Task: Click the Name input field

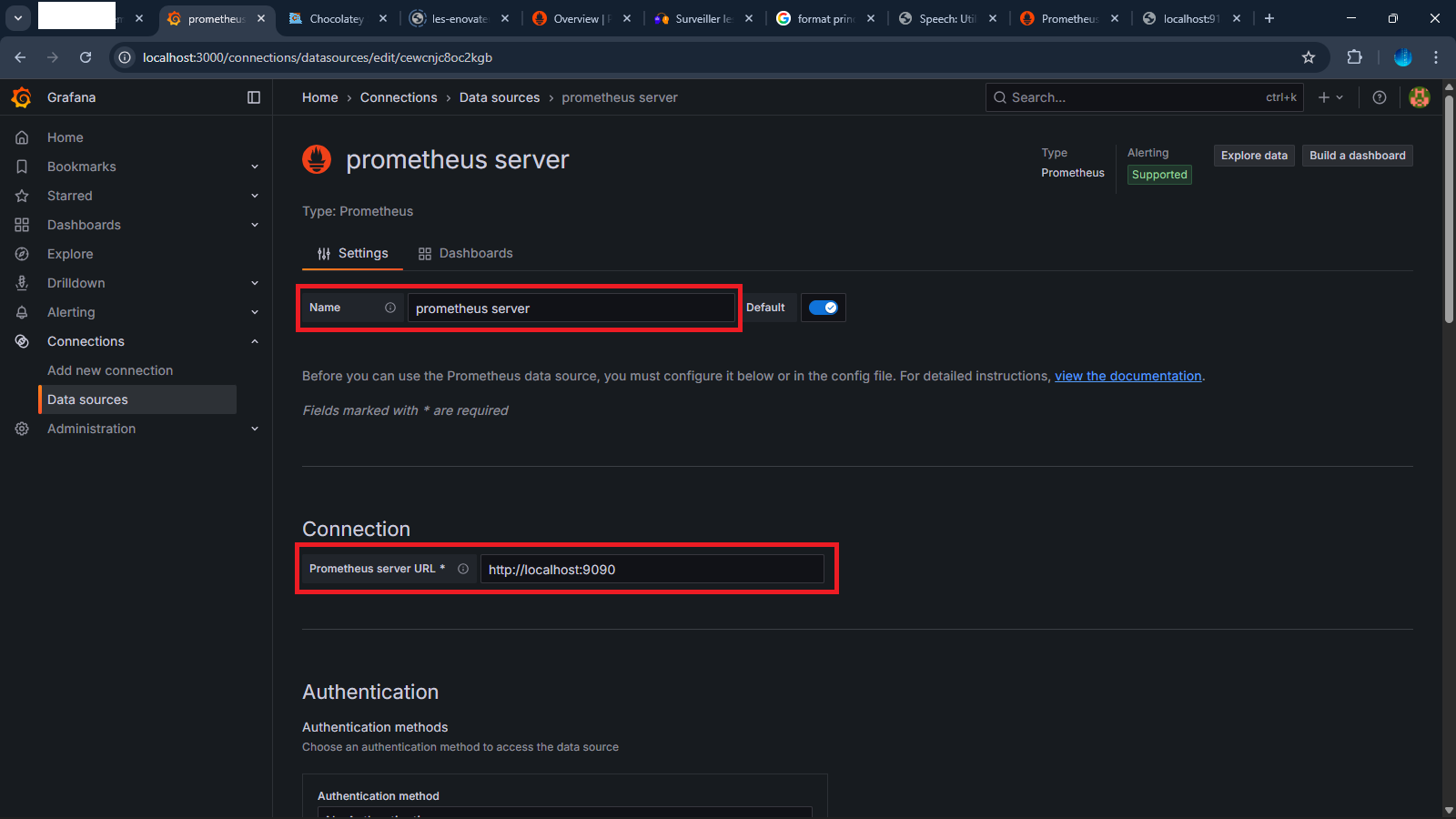Action: (x=571, y=308)
